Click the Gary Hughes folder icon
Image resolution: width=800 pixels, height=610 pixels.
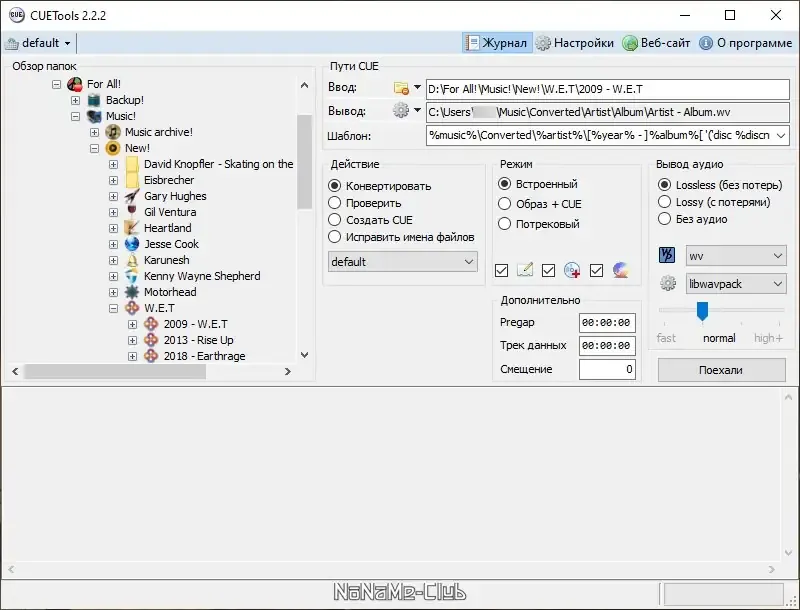coord(132,196)
